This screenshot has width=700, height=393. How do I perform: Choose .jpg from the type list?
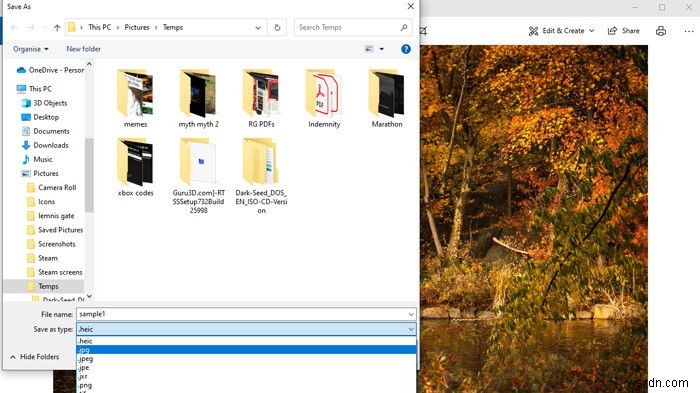246,350
